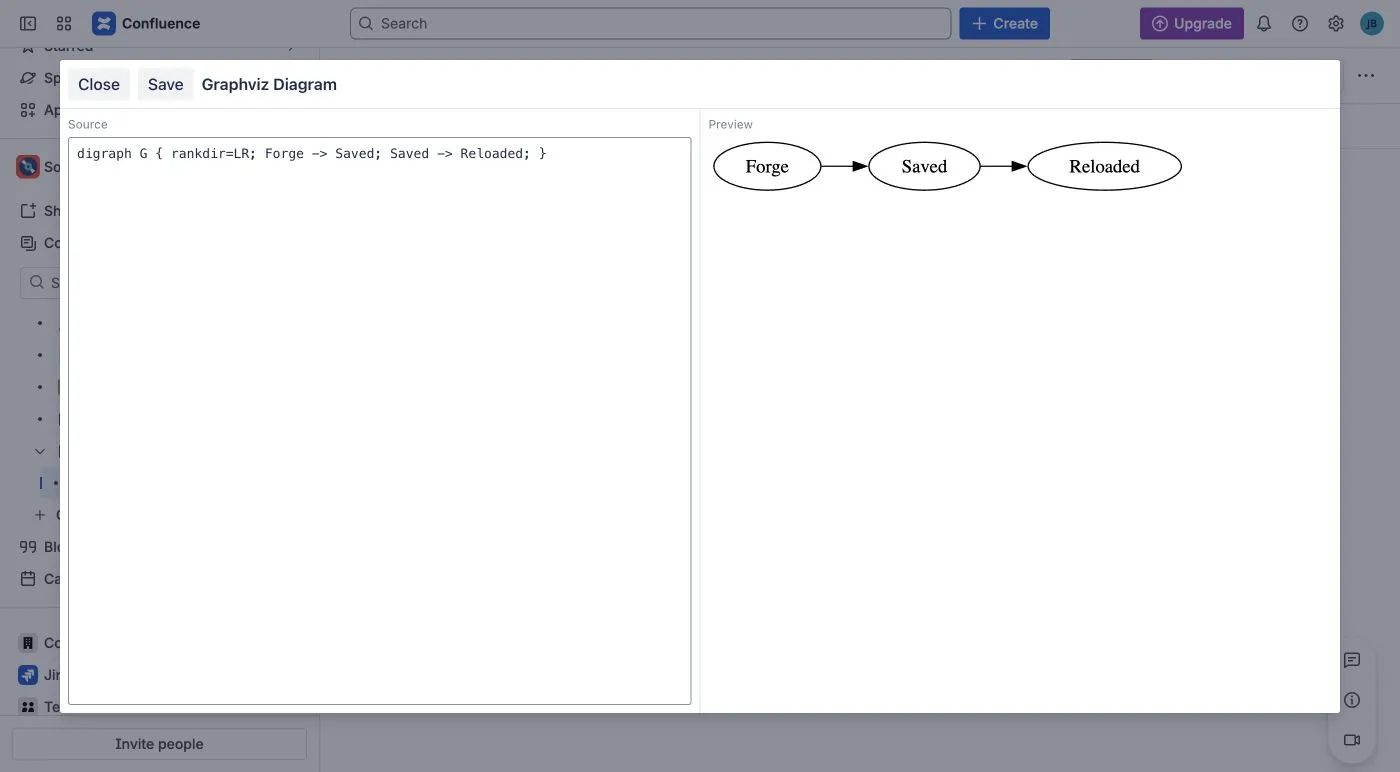Collapse the Confluence sidebar with the panel icon
The height and width of the screenshot is (772, 1400).
click(28, 23)
